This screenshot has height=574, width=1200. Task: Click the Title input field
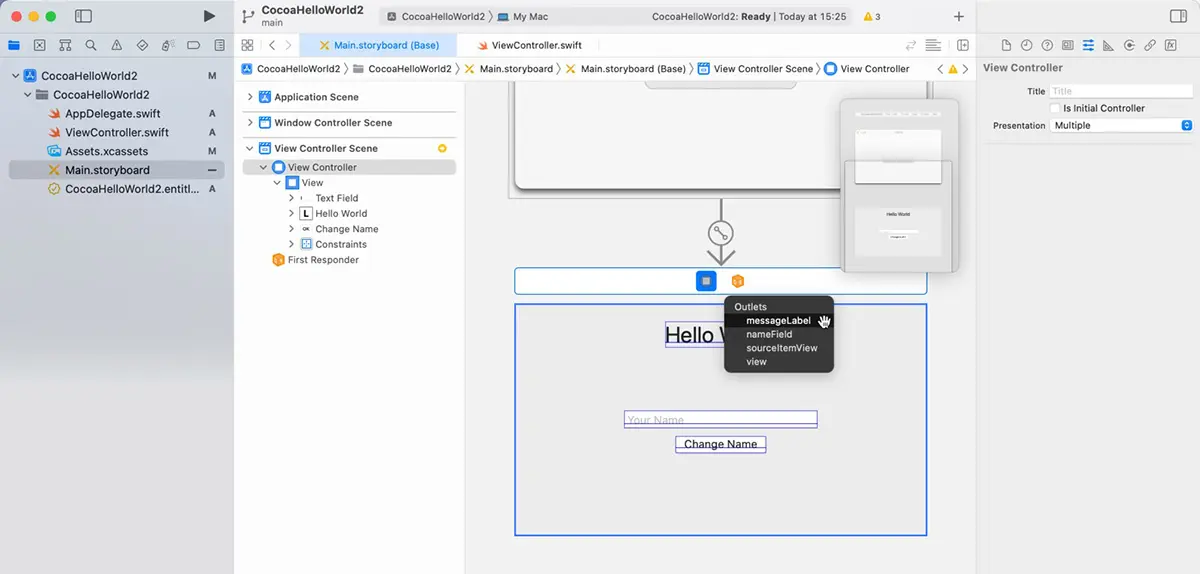click(x=1121, y=91)
